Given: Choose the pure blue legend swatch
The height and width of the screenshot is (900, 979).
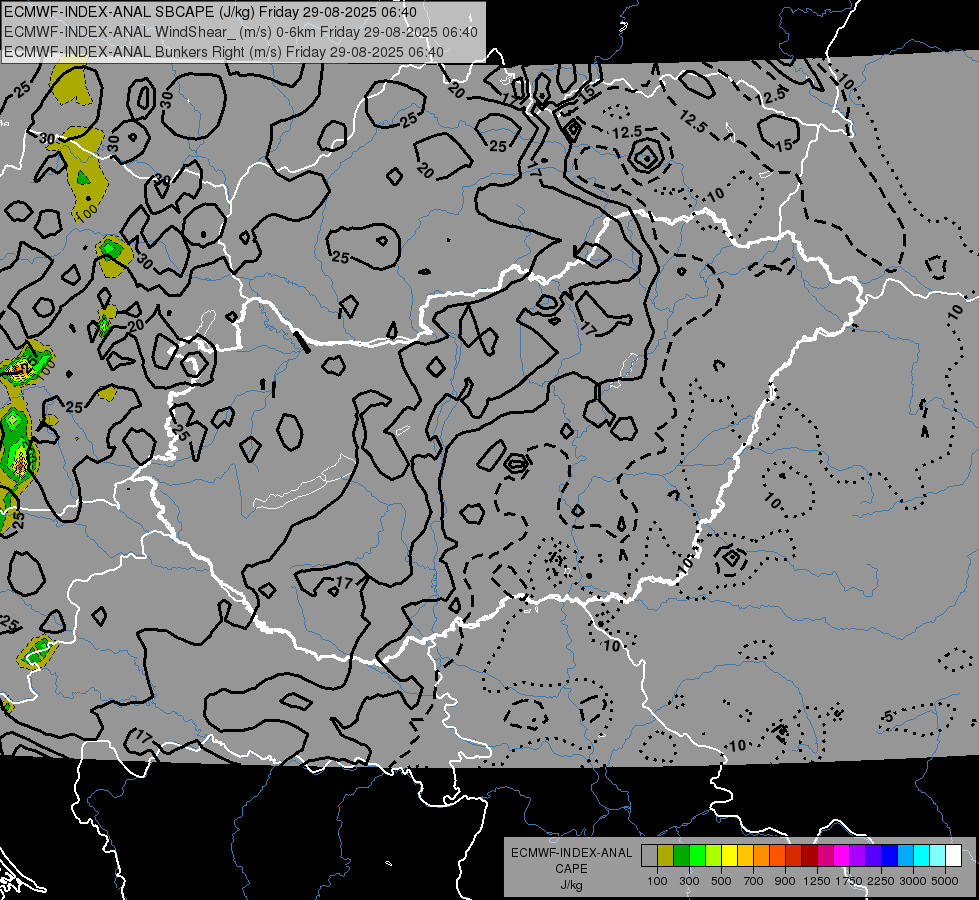Looking at the screenshot, I should [x=890, y=856].
